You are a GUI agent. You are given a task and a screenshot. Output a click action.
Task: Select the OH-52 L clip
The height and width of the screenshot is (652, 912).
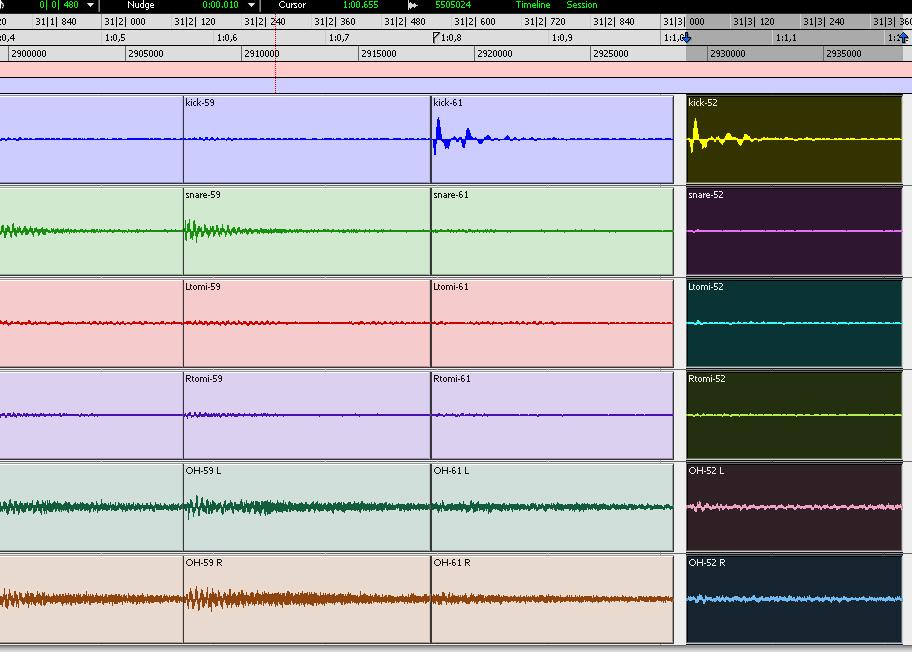(x=794, y=507)
